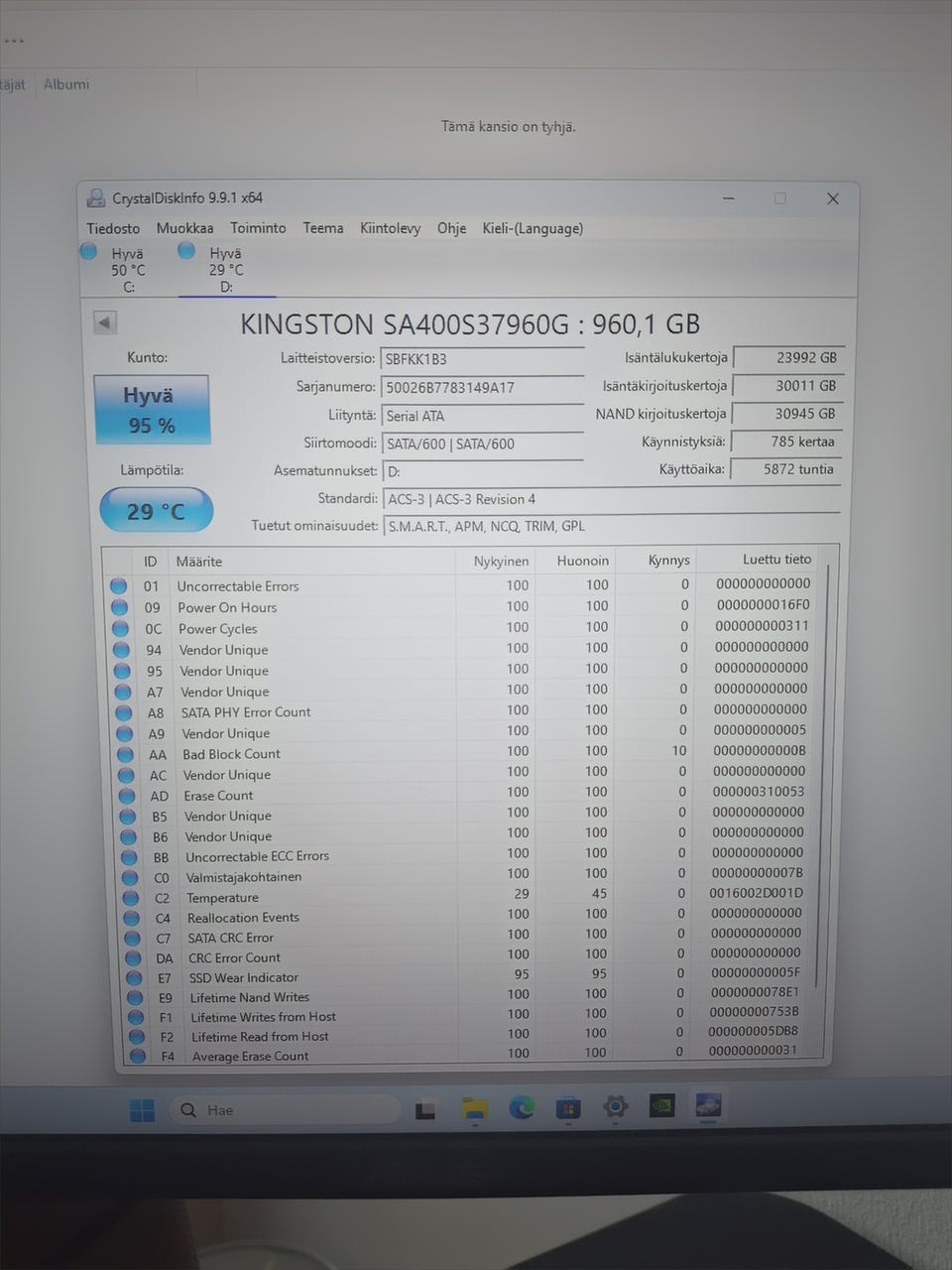
Task: Open the Teema menu
Action: click(x=323, y=228)
